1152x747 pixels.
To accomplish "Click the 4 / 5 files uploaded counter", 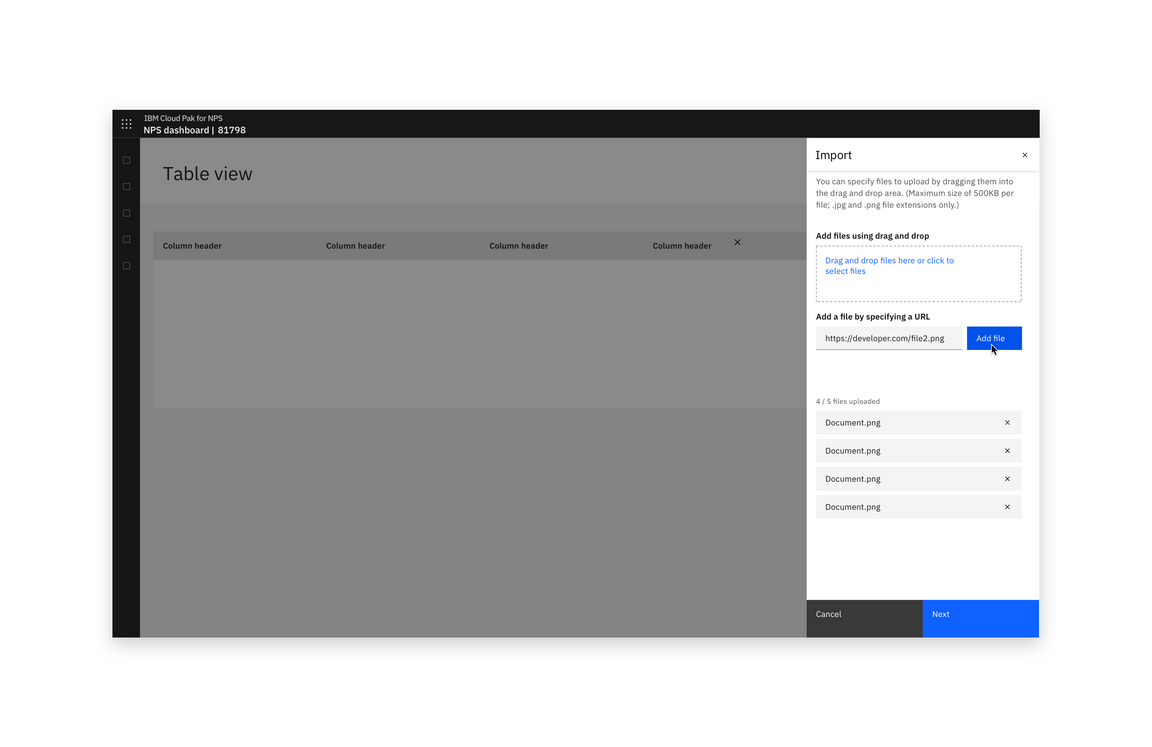I will click(x=847, y=401).
